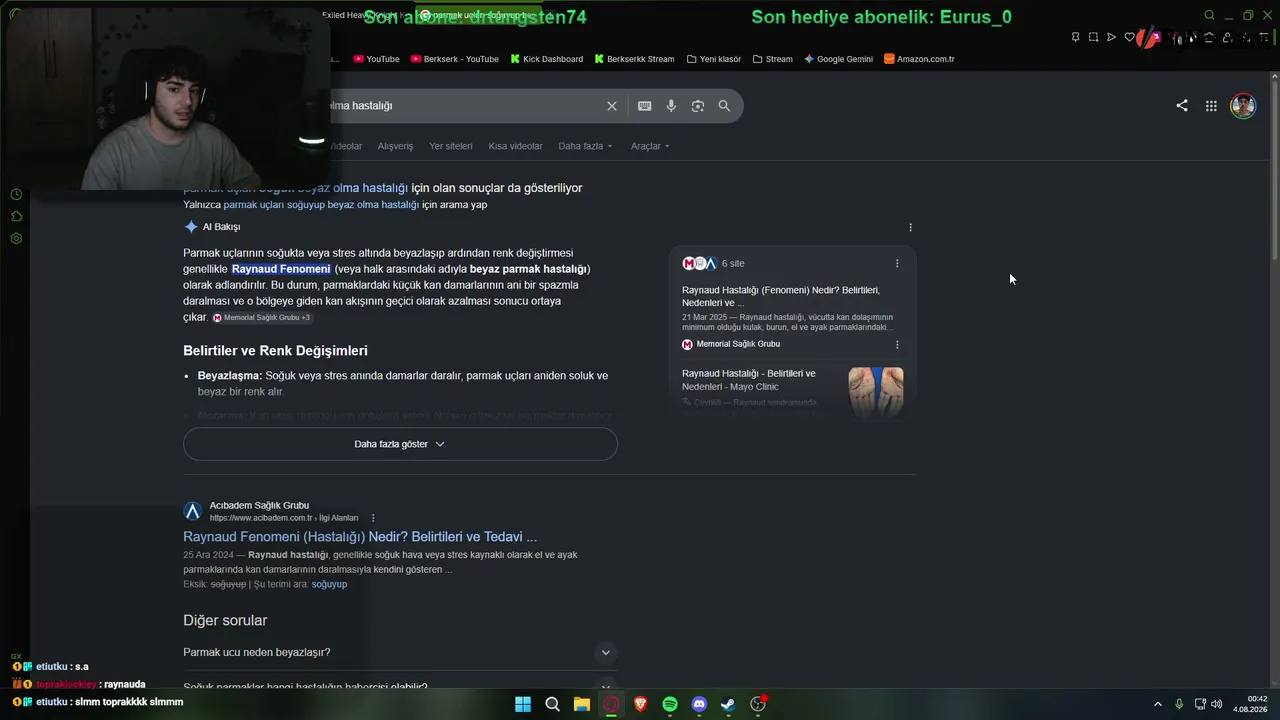Open the browser sidebar settings gear
Screen dimensions: 1280x720
pyautogui.click(x=16, y=238)
